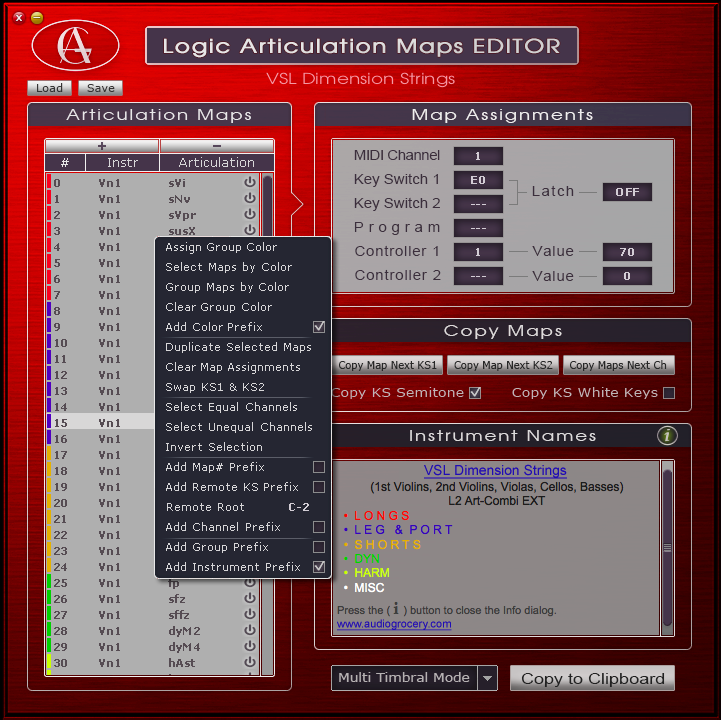Open the Multi Timbral Mode dropdown arrow
The image size is (721, 720).
(x=488, y=678)
